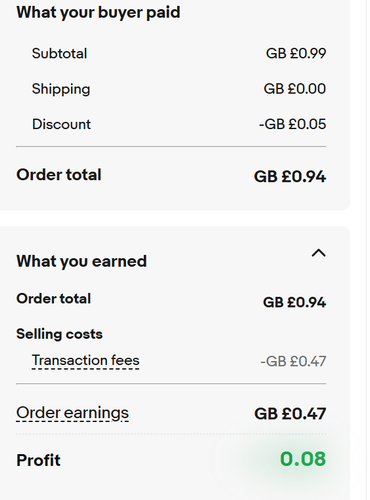
Task: Click the Shipping label
Action: 61,89
